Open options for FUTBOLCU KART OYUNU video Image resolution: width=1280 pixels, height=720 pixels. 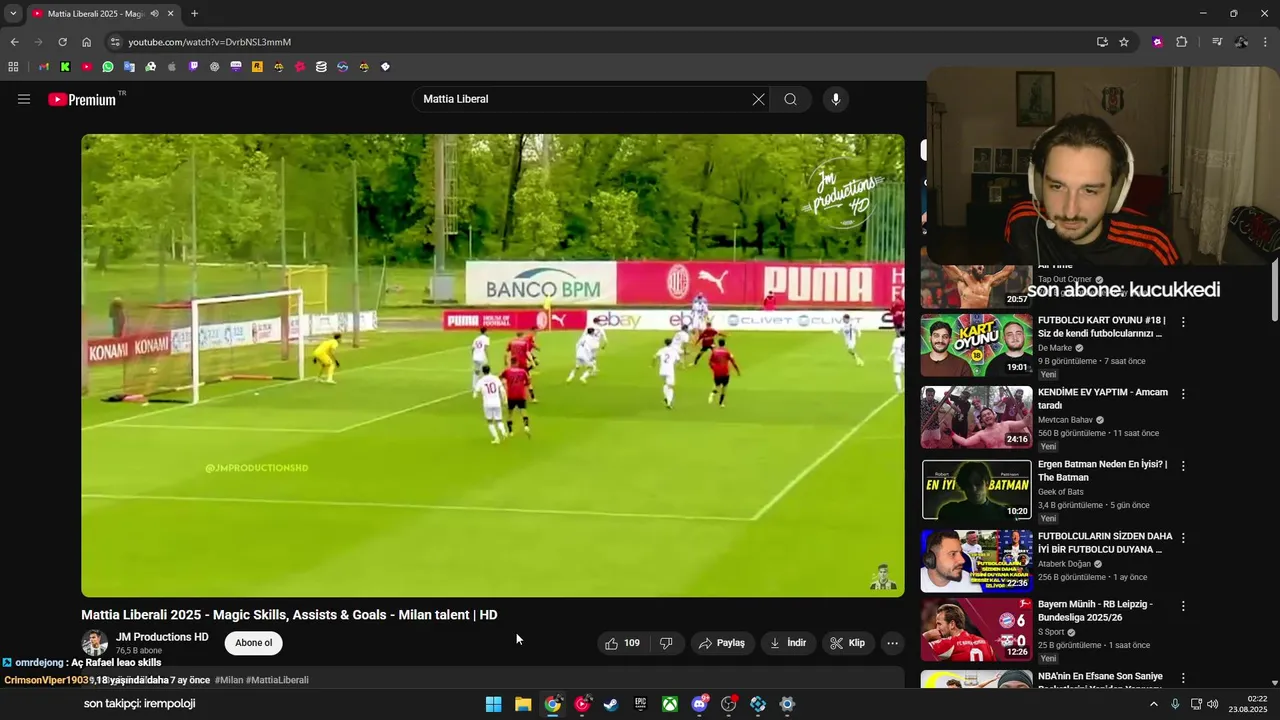[1183, 322]
